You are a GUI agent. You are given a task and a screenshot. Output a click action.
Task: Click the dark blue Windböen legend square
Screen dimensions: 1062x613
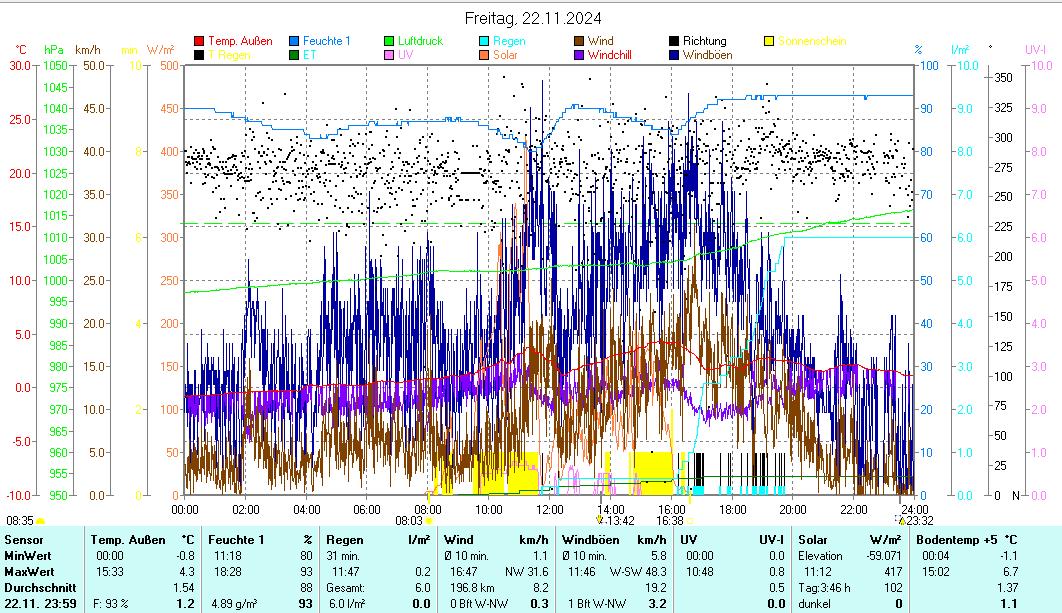[x=674, y=55]
